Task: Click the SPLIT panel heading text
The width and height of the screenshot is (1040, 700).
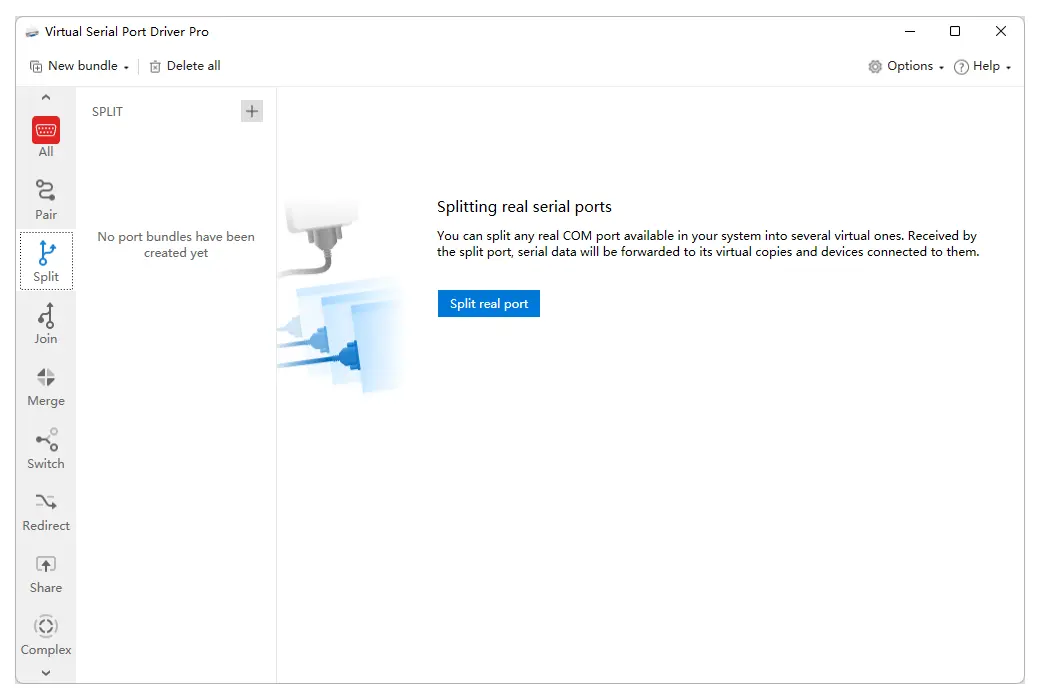Action: (107, 111)
